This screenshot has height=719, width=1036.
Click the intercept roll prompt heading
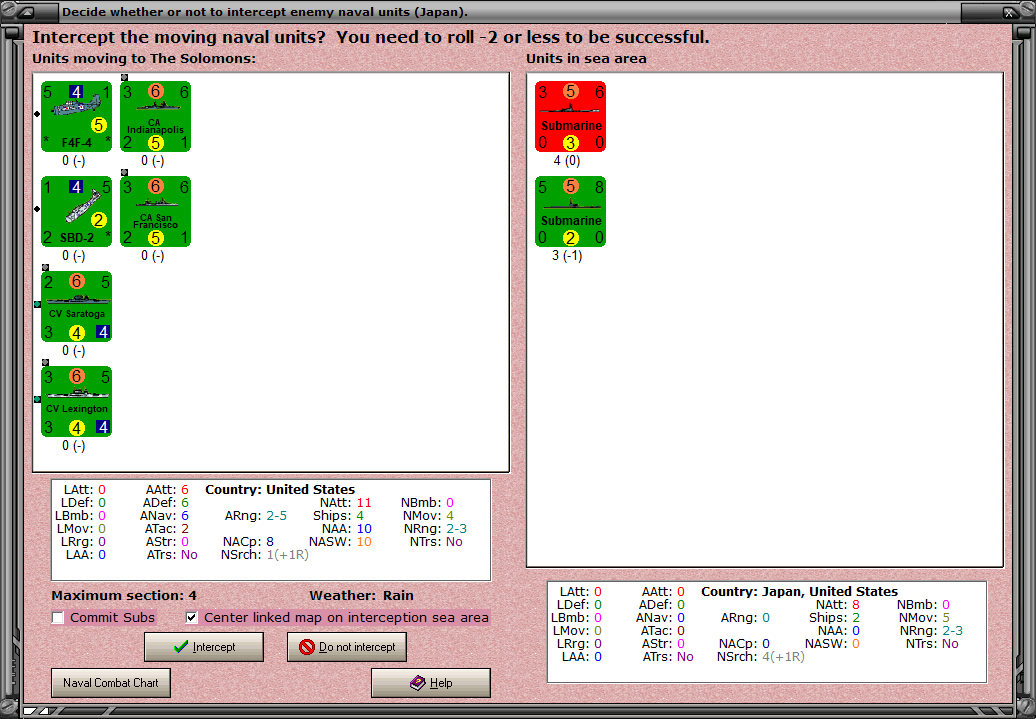pos(371,37)
